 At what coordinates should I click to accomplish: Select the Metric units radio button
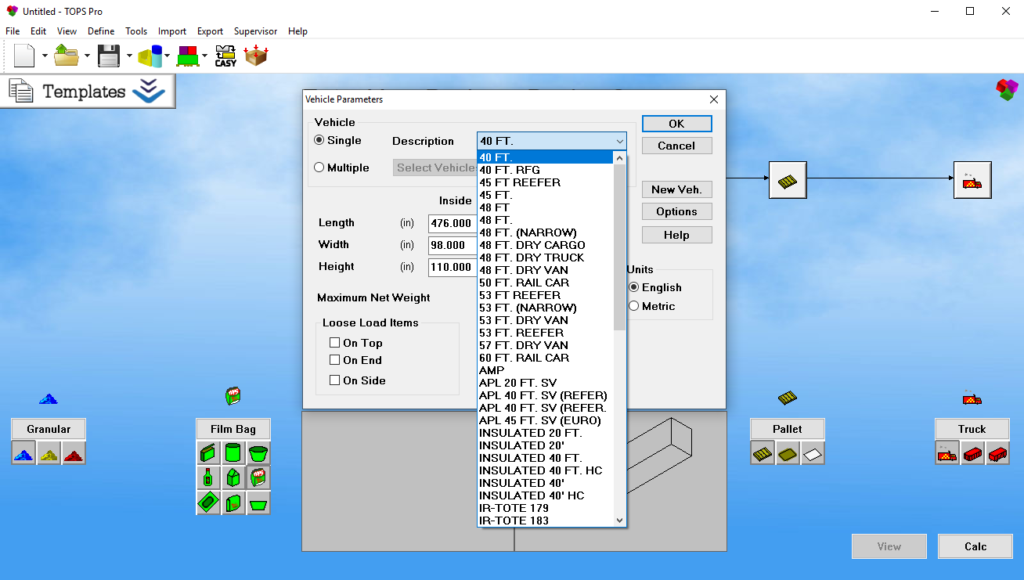(x=633, y=306)
